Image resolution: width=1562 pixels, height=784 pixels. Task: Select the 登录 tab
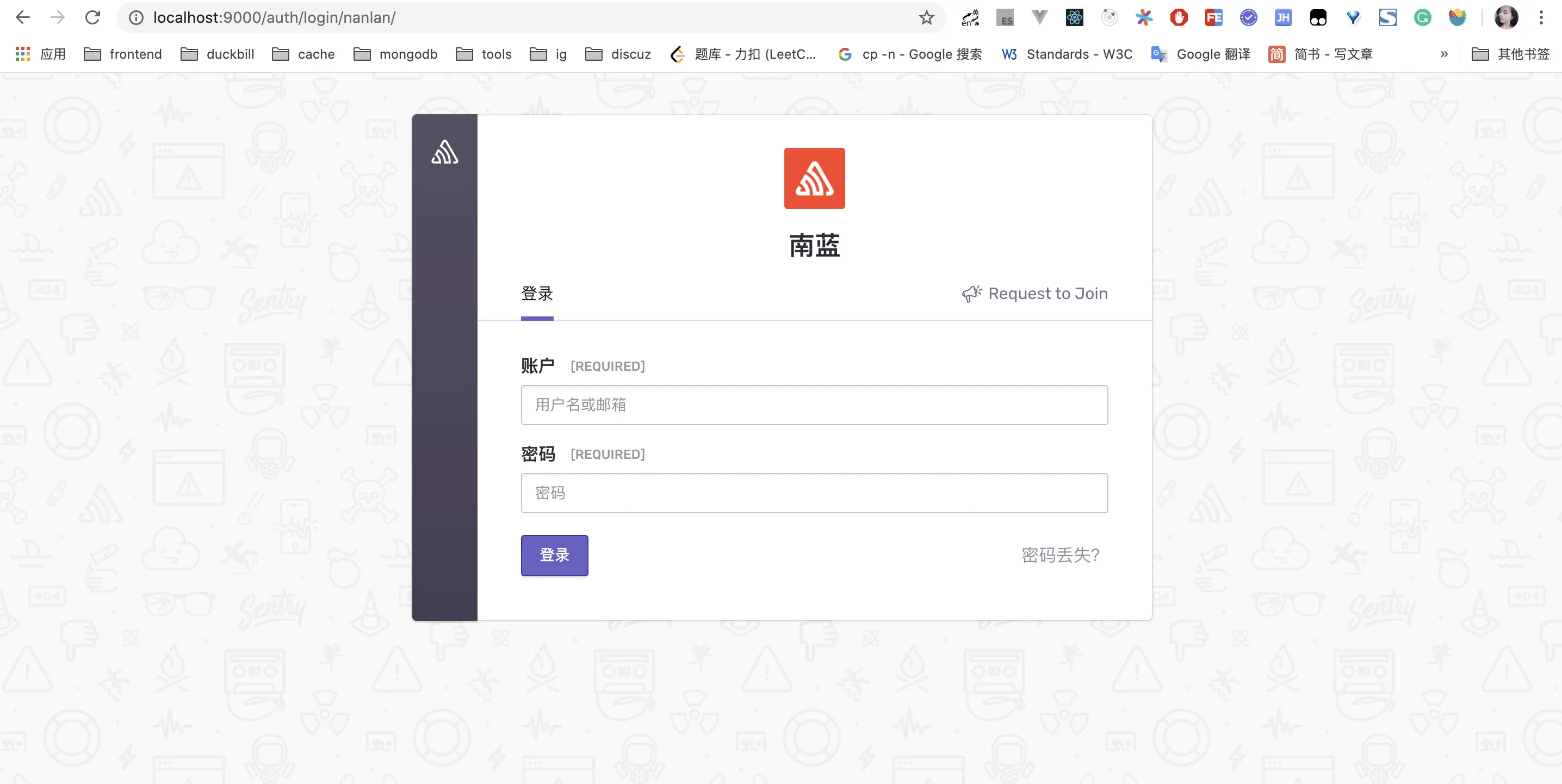click(x=537, y=294)
